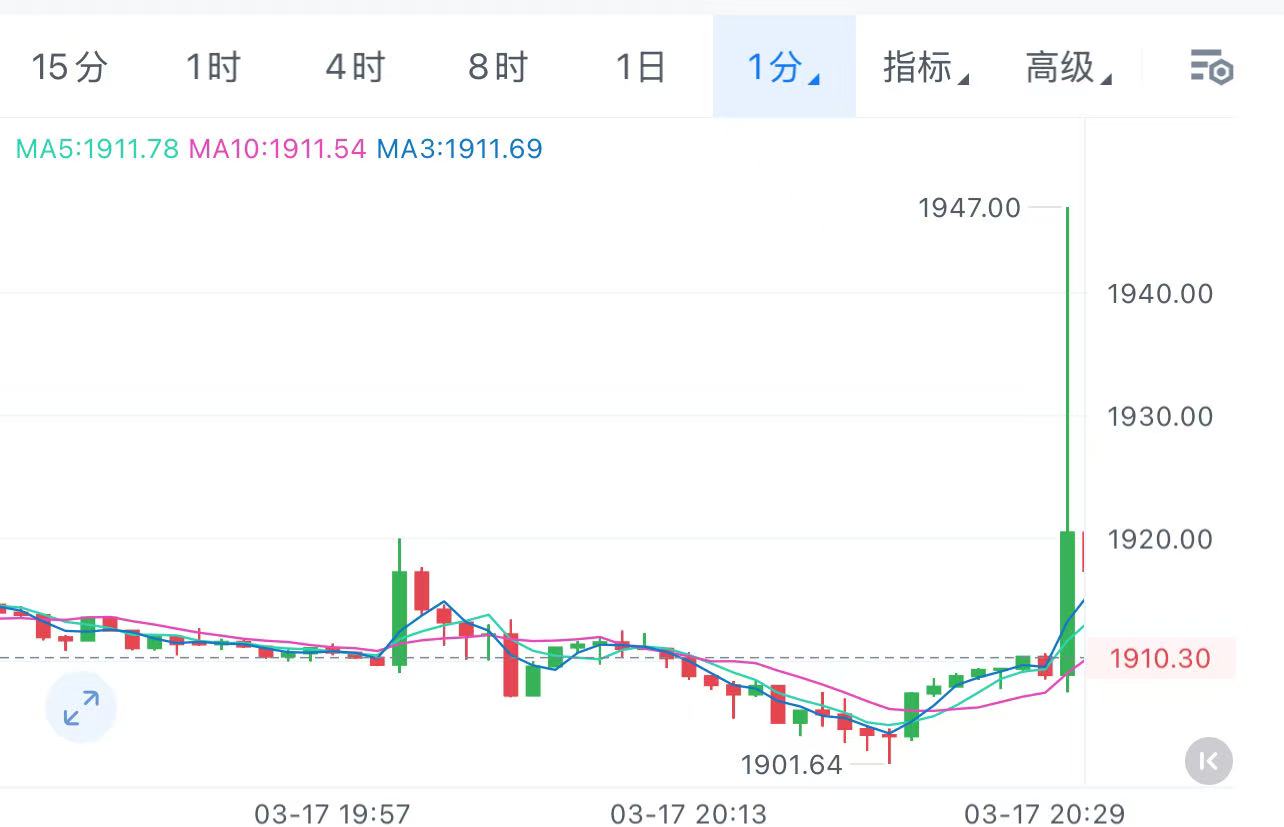Image resolution: width=1284 pixels, height=827 pixels.
Task: Click the 1920.00 price axis label
Action: 1160,540
